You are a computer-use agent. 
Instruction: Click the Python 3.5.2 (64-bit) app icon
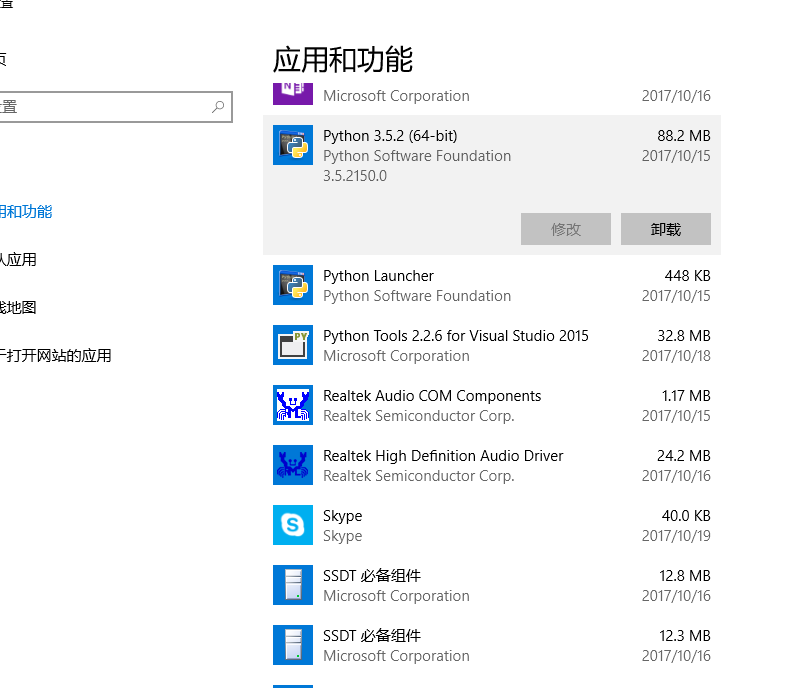click(x=293, y=145)
